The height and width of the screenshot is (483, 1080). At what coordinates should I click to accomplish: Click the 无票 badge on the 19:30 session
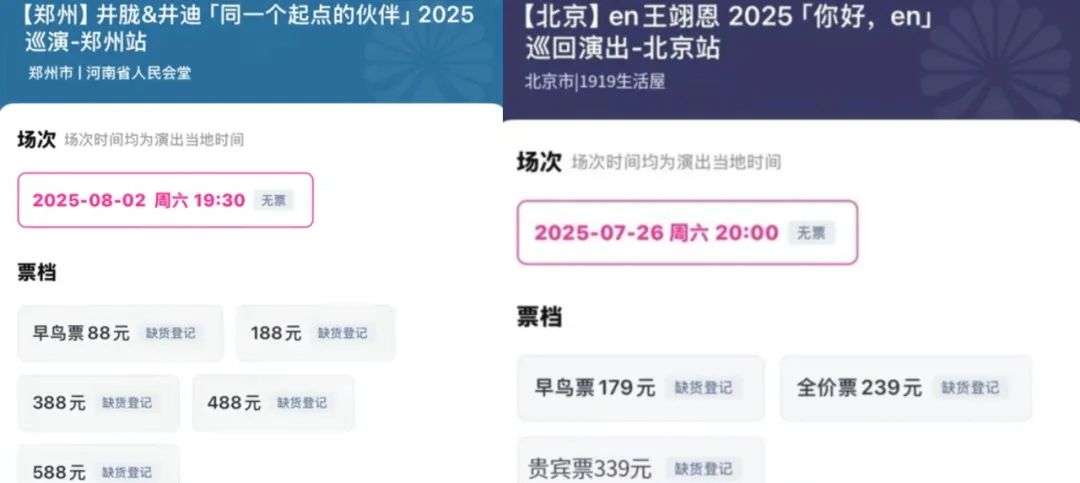(273, 200)
